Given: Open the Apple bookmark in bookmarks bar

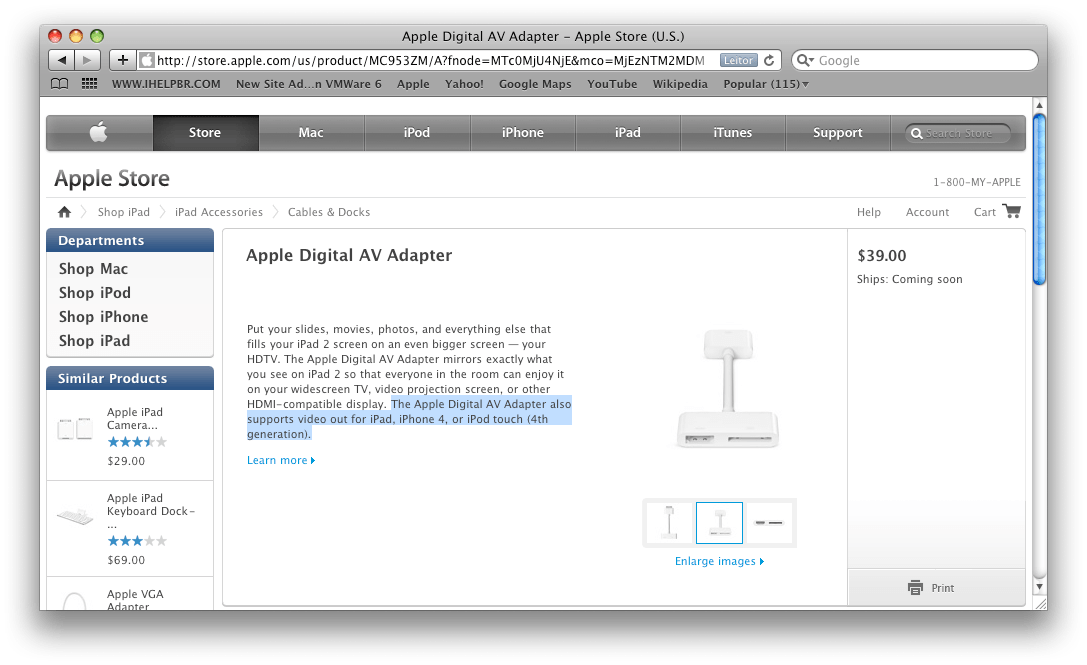Looking at the screenshot, I should [413, 84].
